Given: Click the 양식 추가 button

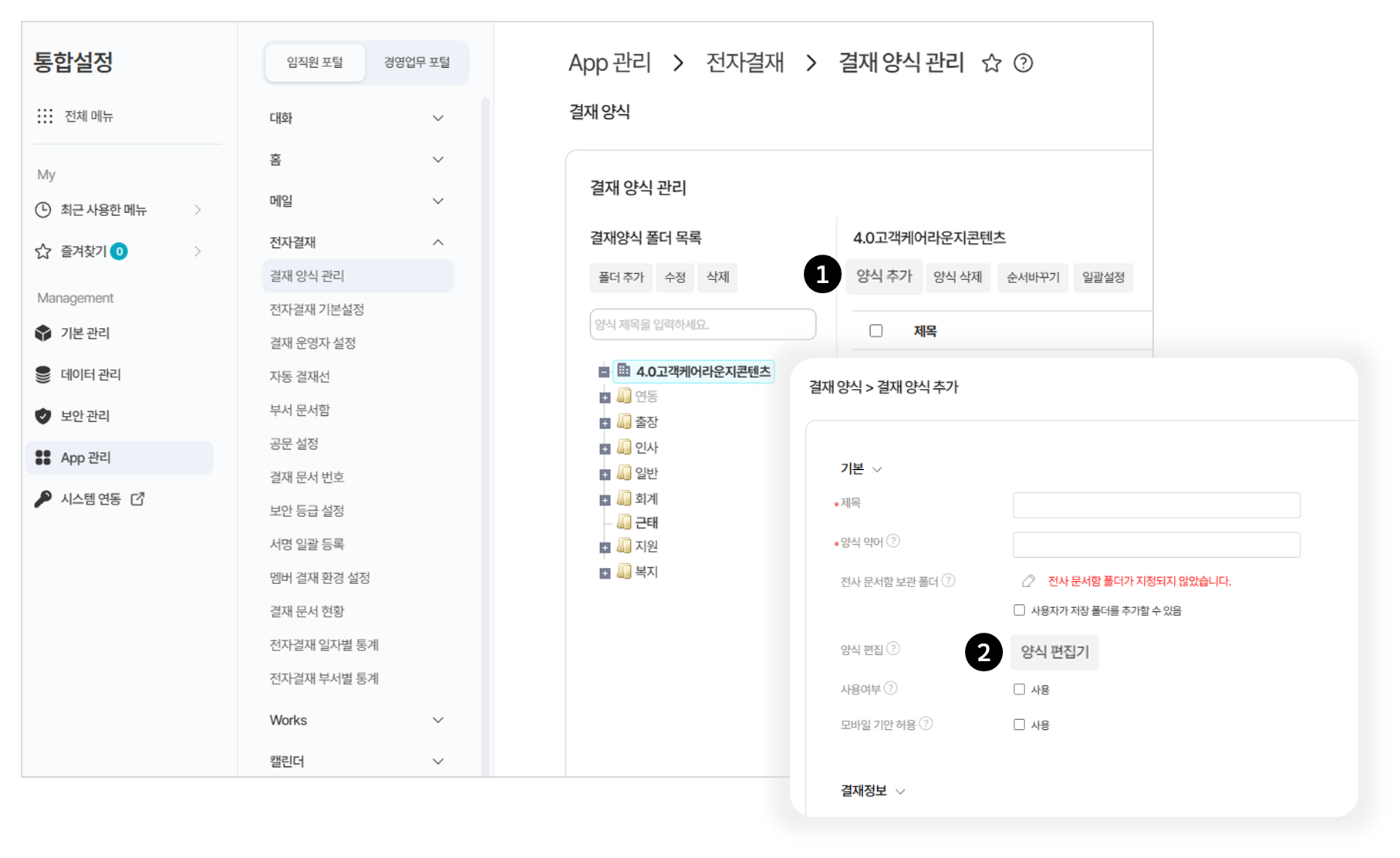Looking at the screenshot, I should coord(884,276).
